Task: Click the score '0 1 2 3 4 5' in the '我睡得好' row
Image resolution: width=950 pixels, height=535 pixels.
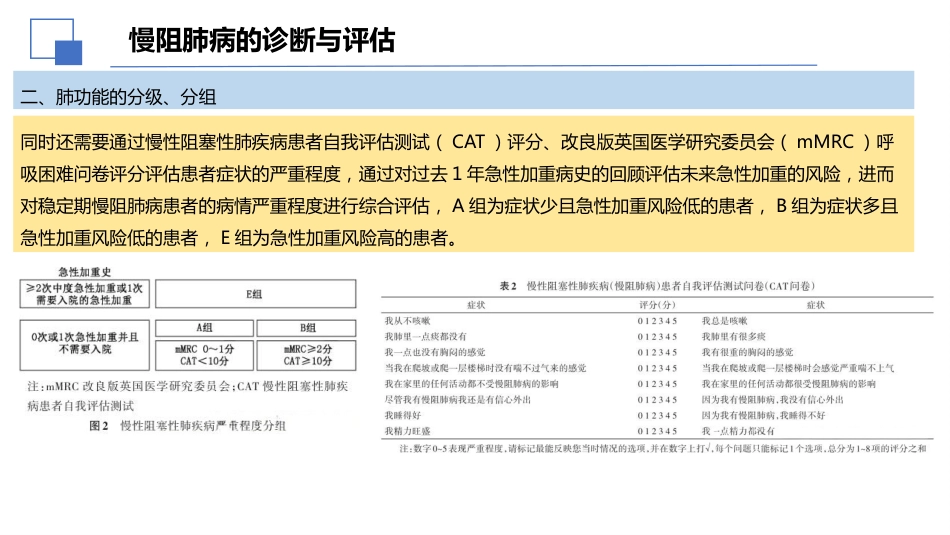Action: coord(657,416)
